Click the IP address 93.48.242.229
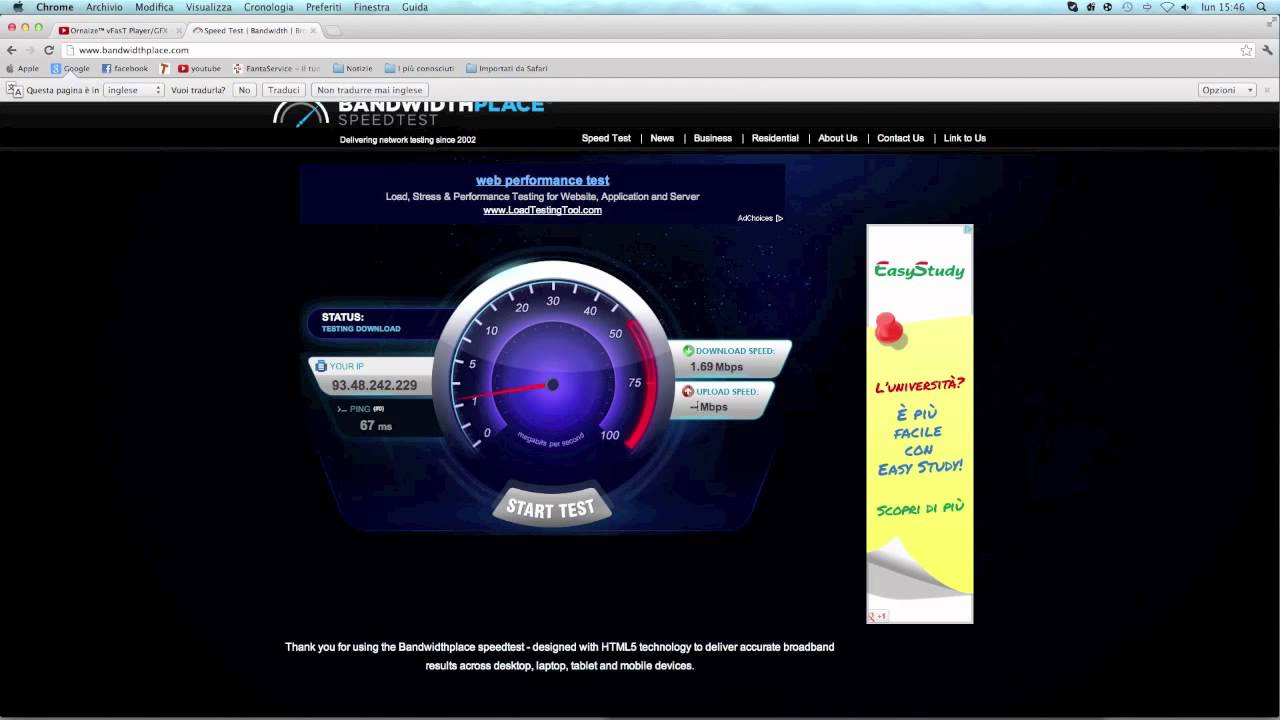 [x=374, y=385]
